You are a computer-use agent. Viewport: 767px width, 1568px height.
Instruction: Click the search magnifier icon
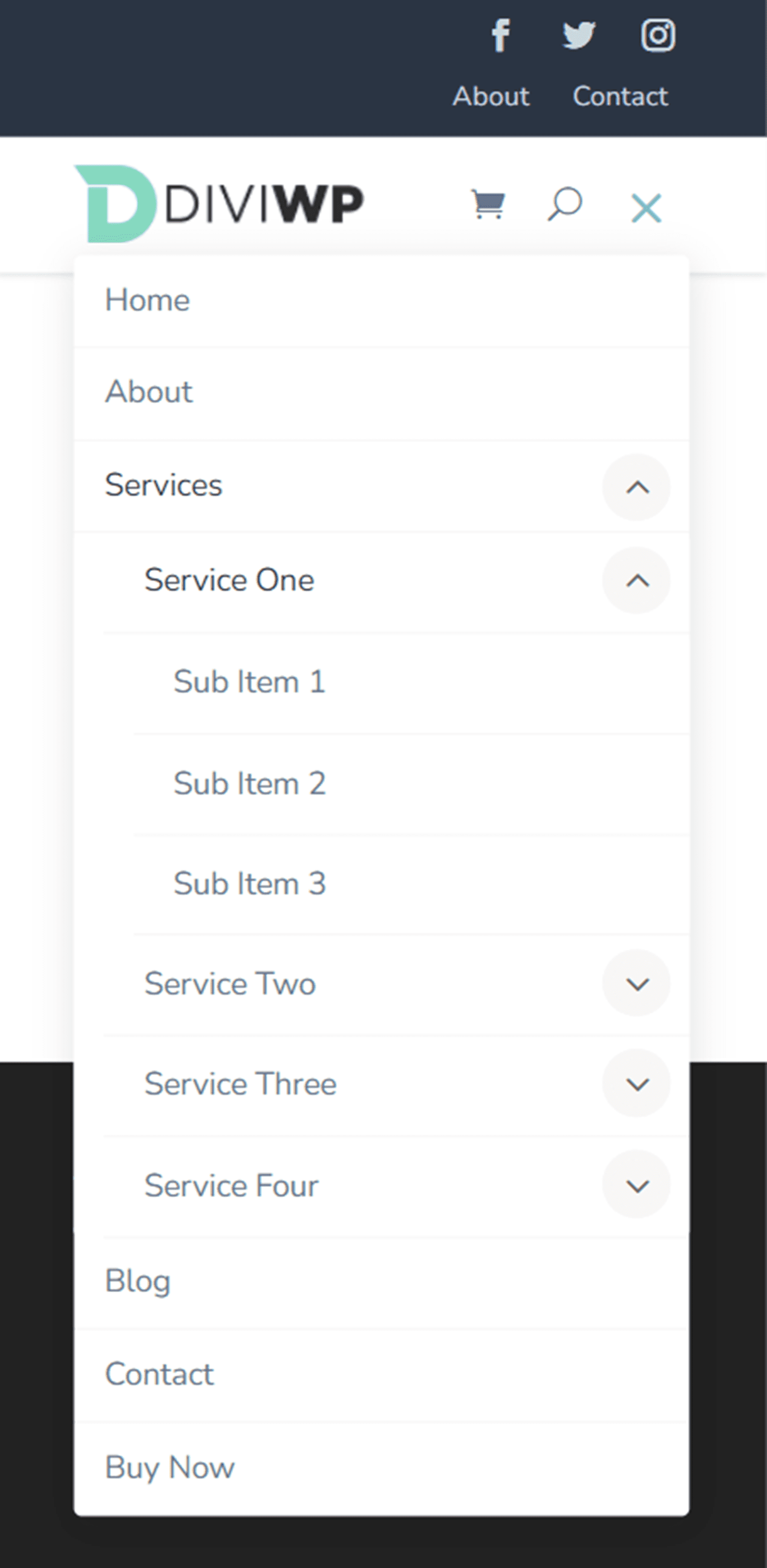(x=565, y=205)
